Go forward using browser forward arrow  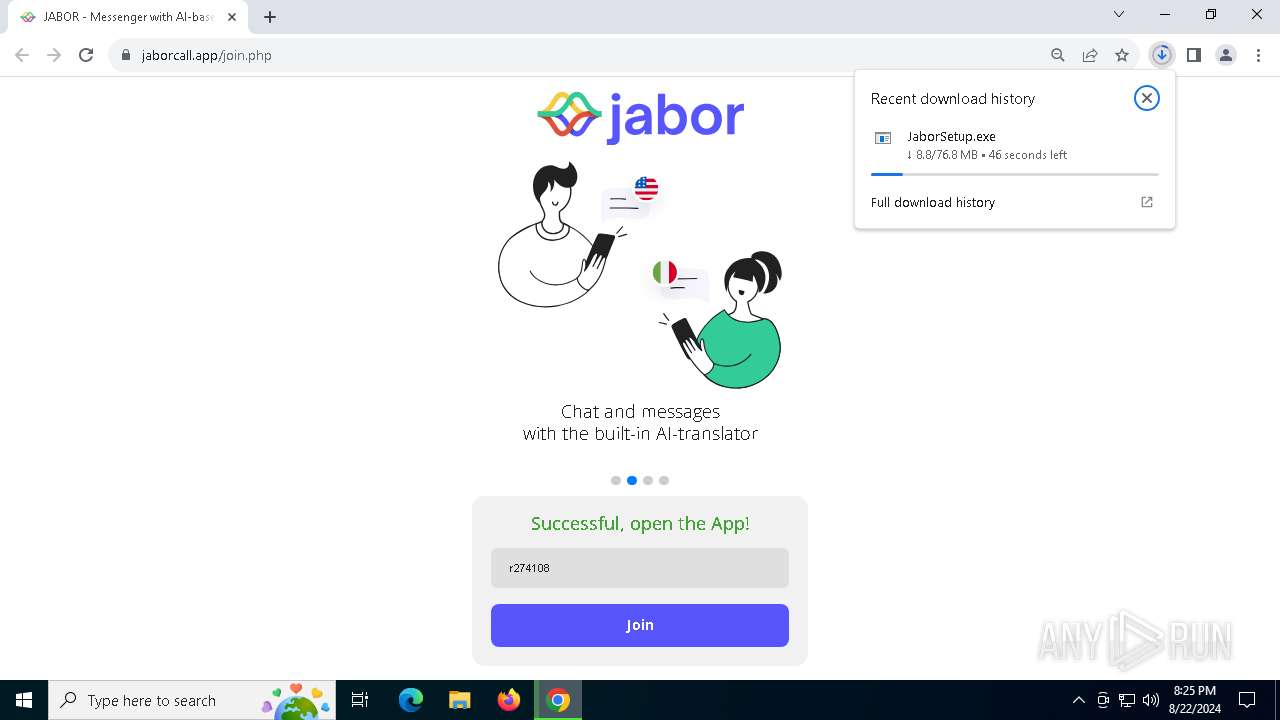pyautogui.click(x=54, y=55)
